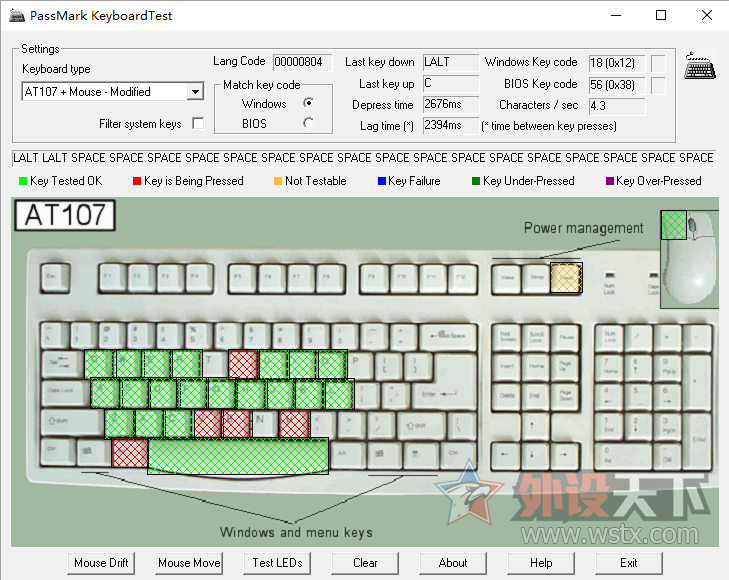Click the Characters / sec value 4.3
The width and height of the screenshot is (729, 580).
point(617,106)
